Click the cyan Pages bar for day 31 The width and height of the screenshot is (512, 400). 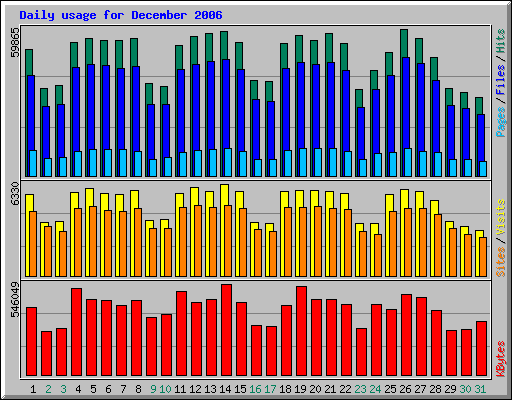click(x=483, y=169)
